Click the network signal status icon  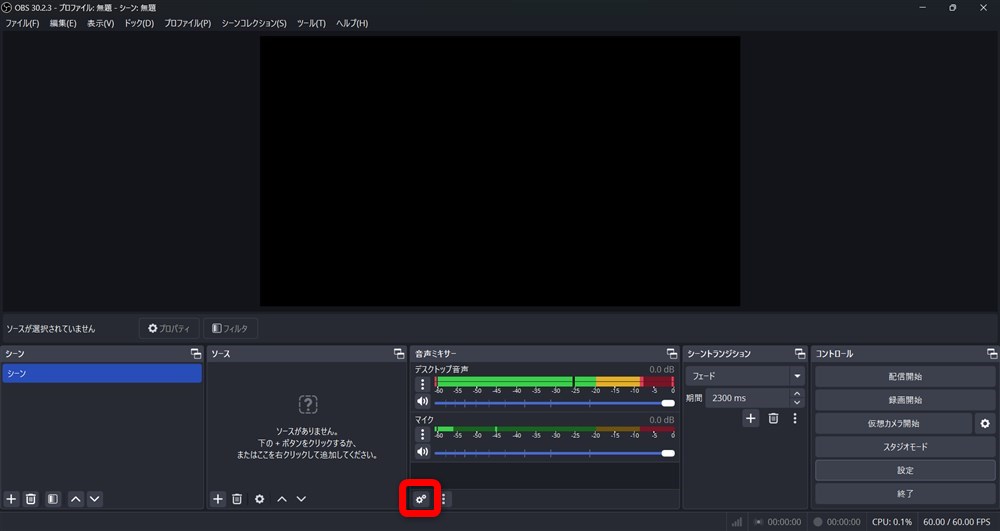(x=737, y=522)
